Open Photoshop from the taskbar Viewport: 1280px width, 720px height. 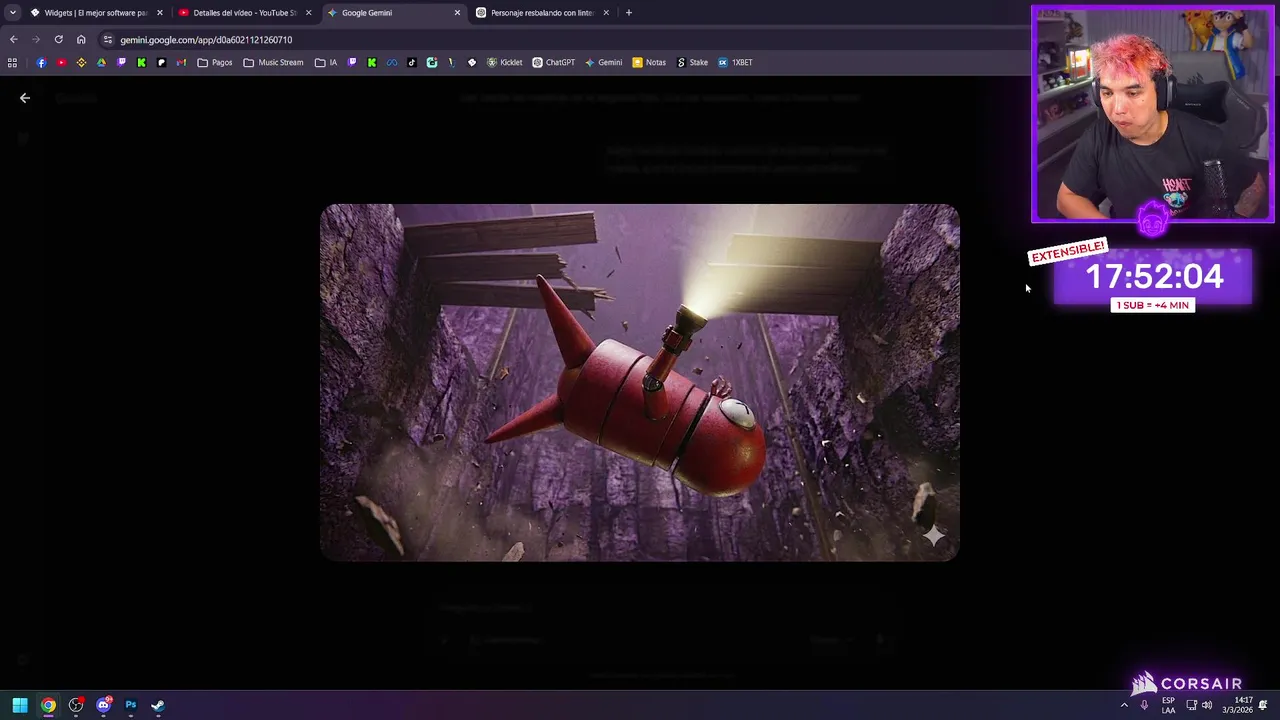130,705
